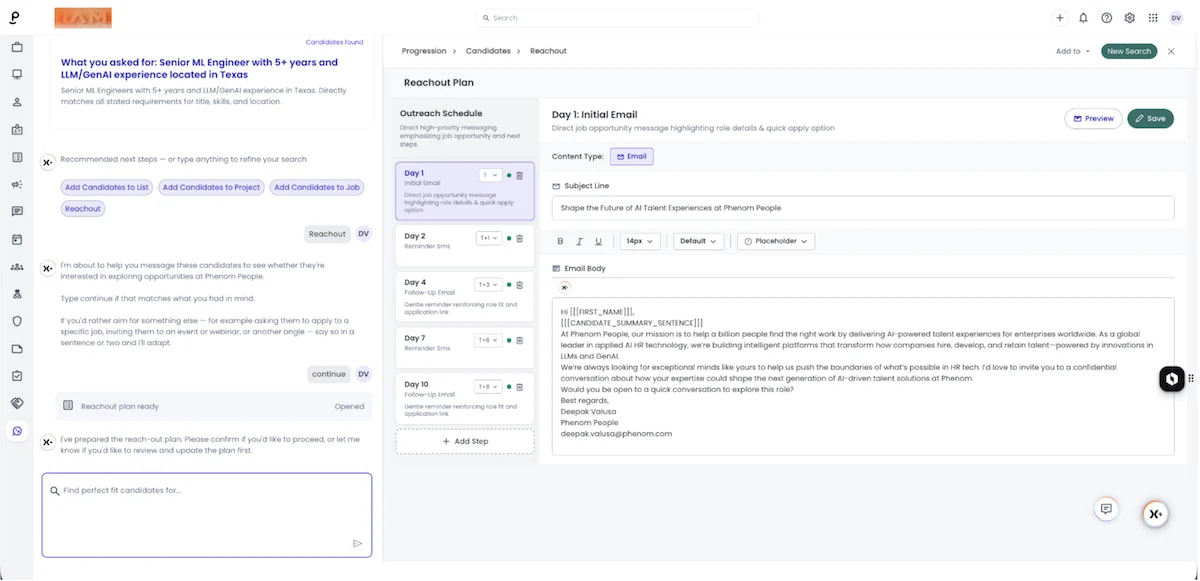Delete the Day 7 Reminder Sms step

520,340
